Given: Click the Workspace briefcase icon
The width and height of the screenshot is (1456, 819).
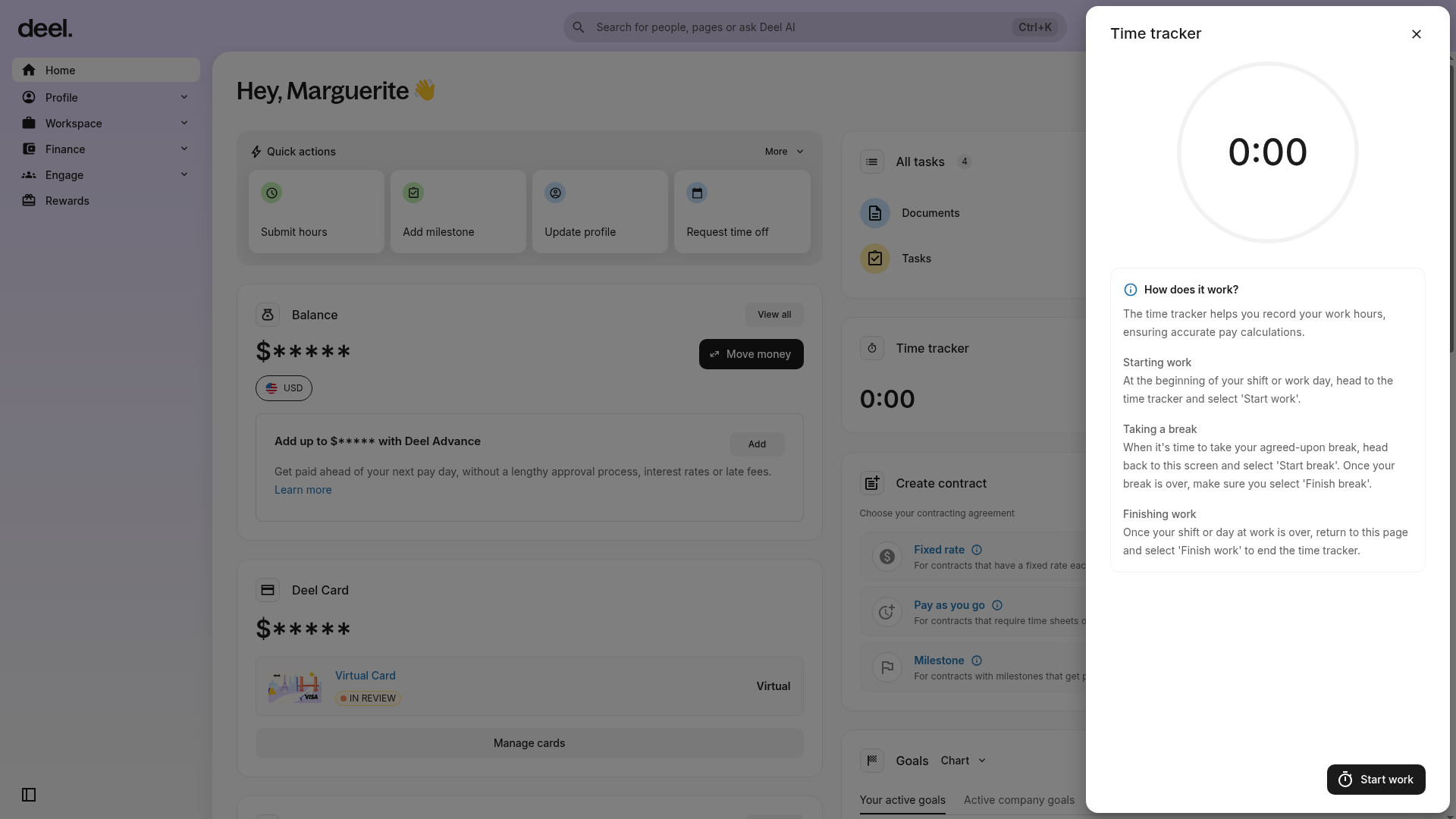Looking at the screenshot, I should (x=29, y=123).
